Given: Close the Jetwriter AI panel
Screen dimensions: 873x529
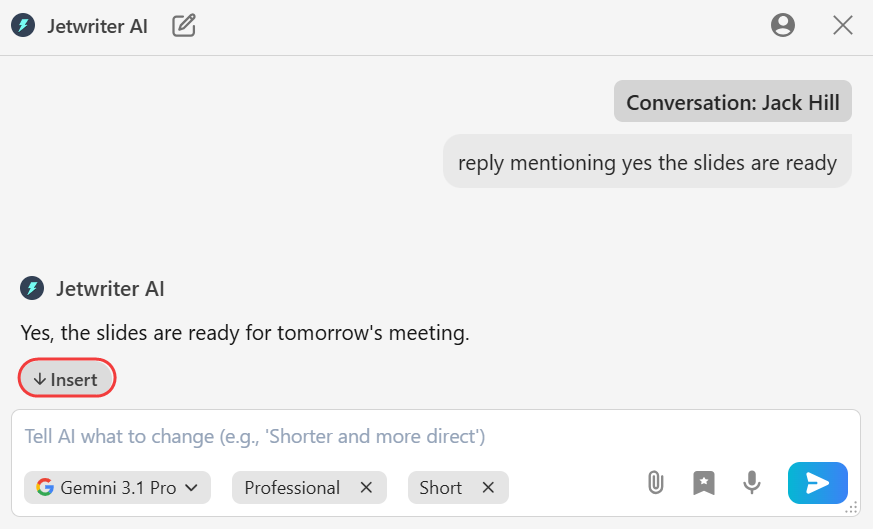Looking at the screenshot, I should (843, 26).
